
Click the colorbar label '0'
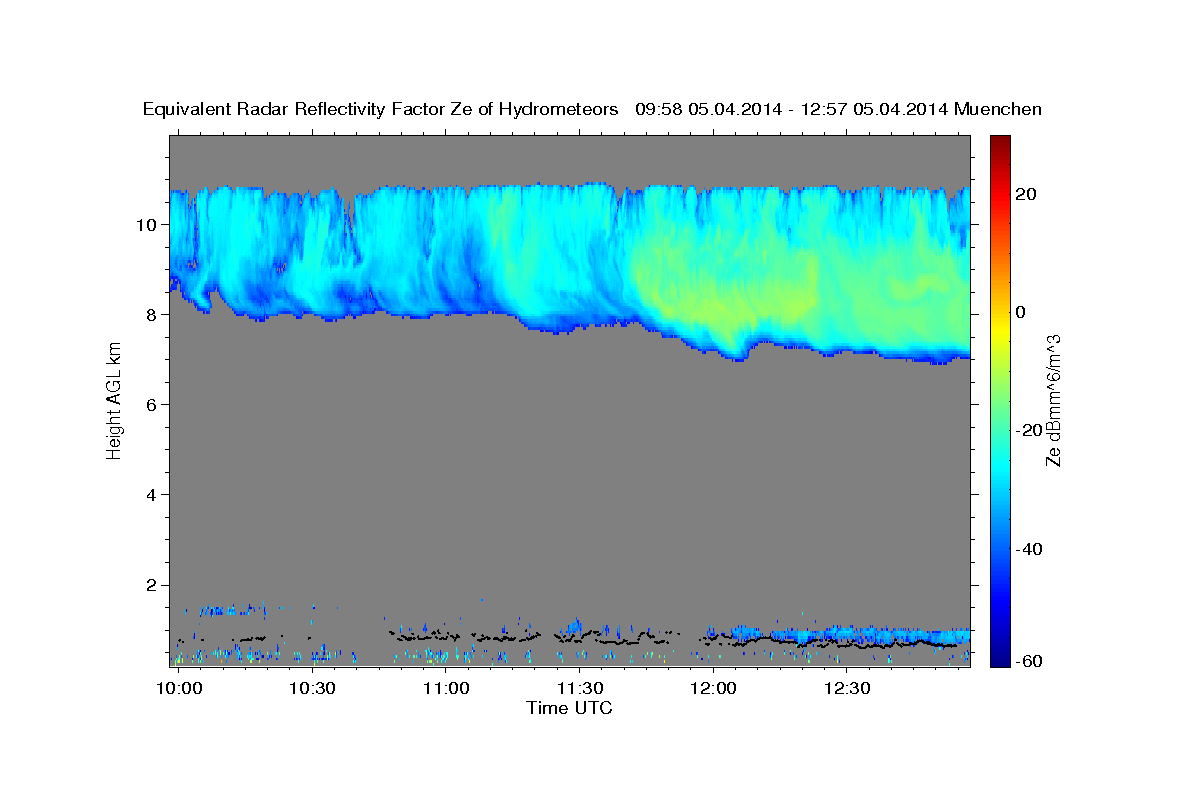tap(1021, 312)
